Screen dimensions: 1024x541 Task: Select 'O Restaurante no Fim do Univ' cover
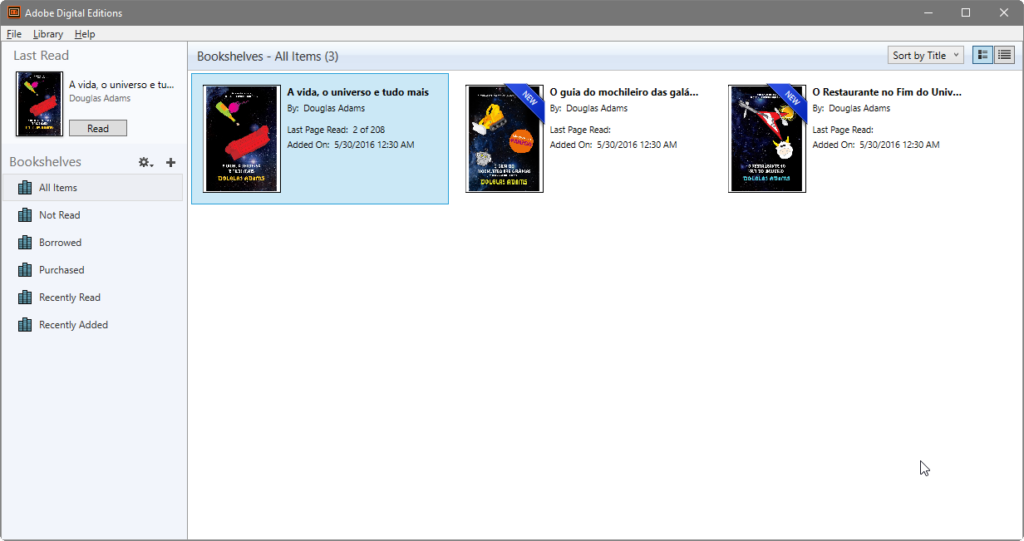tap(767, 139)
